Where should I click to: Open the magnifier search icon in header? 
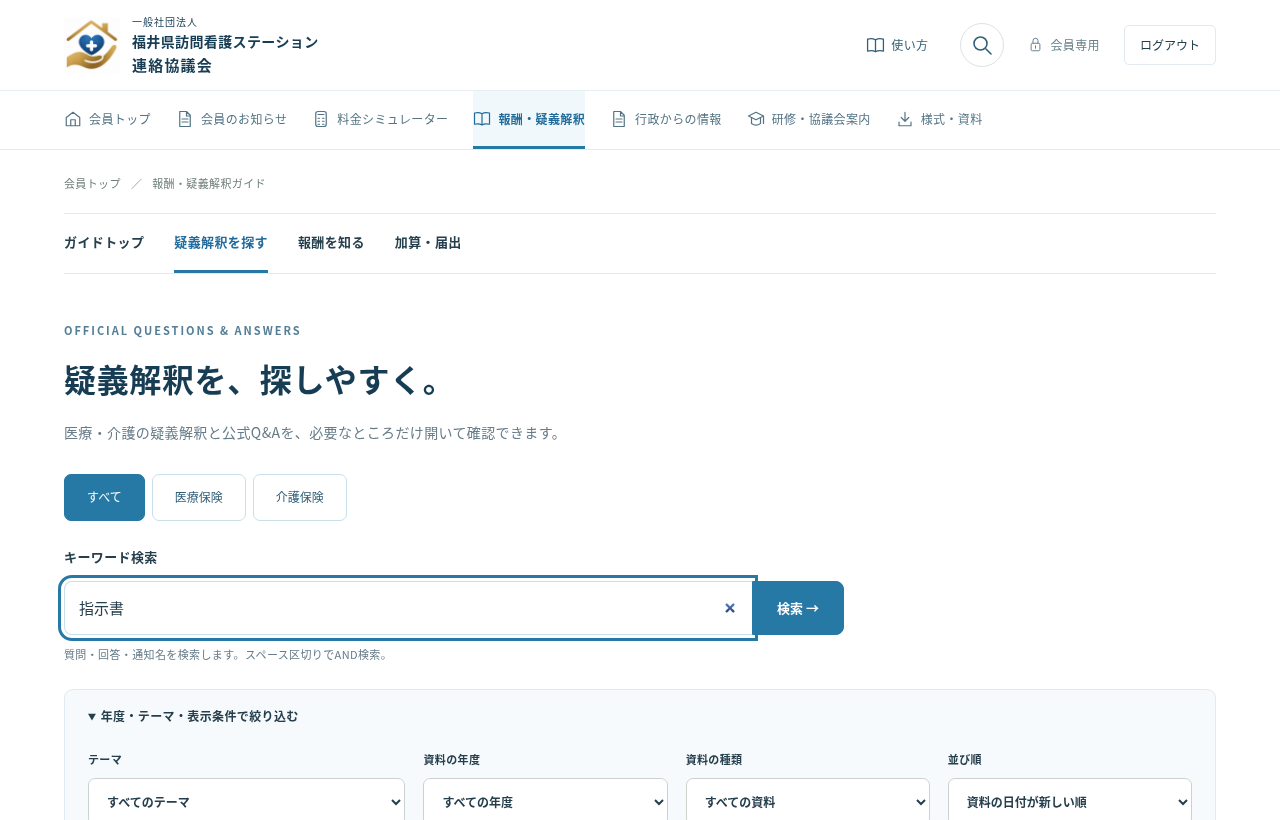point(982,45)
